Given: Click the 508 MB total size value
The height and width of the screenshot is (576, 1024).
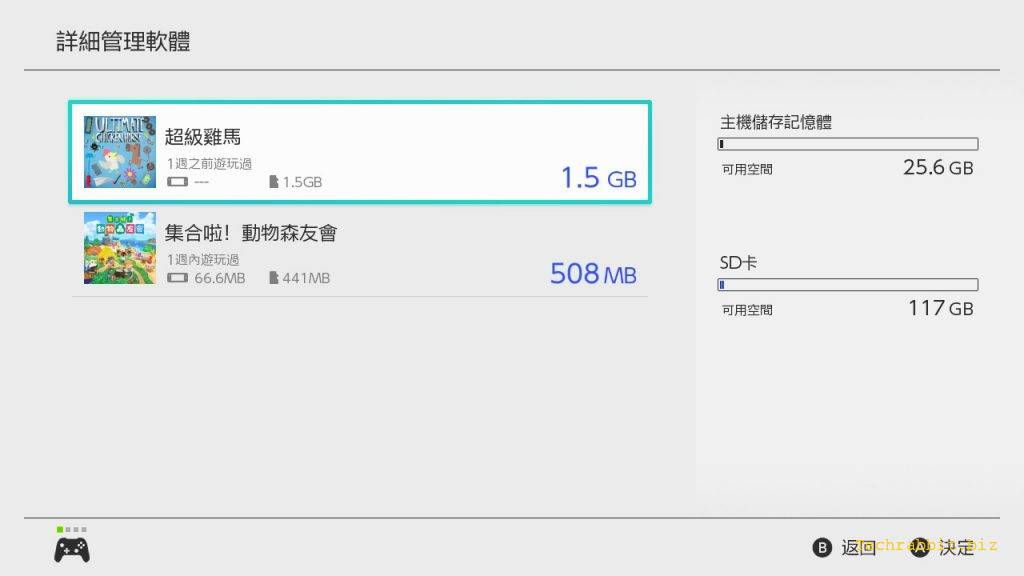Looking at the screenshot, I should tap(593, 273).
